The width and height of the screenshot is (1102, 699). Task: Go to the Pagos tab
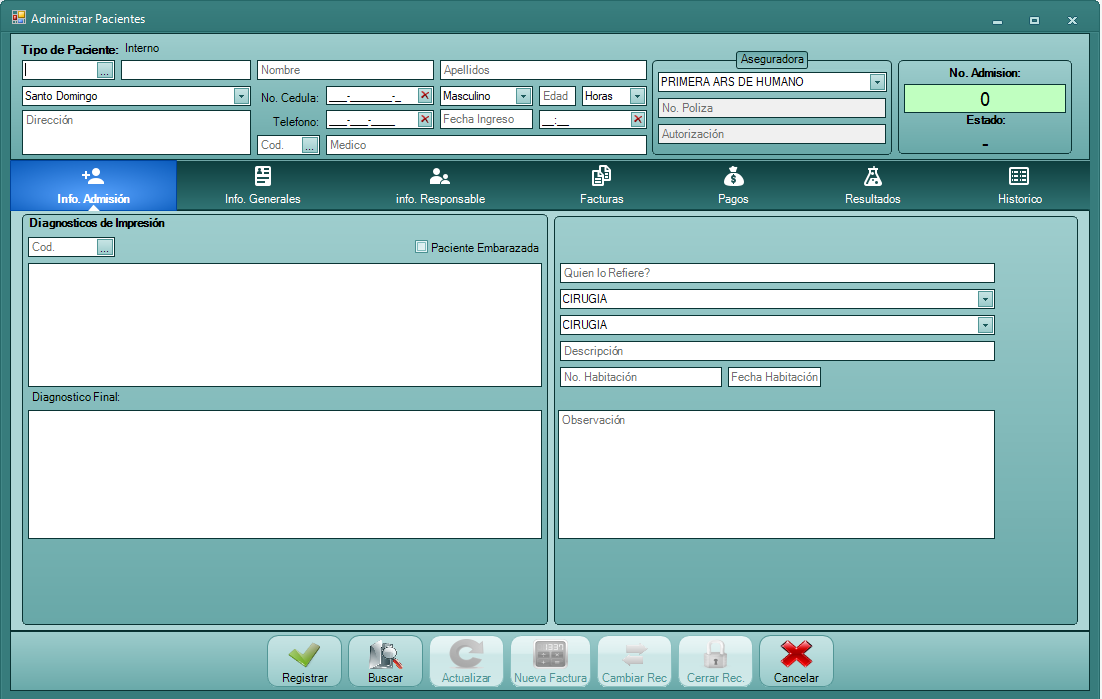click(x=733, y=186)
